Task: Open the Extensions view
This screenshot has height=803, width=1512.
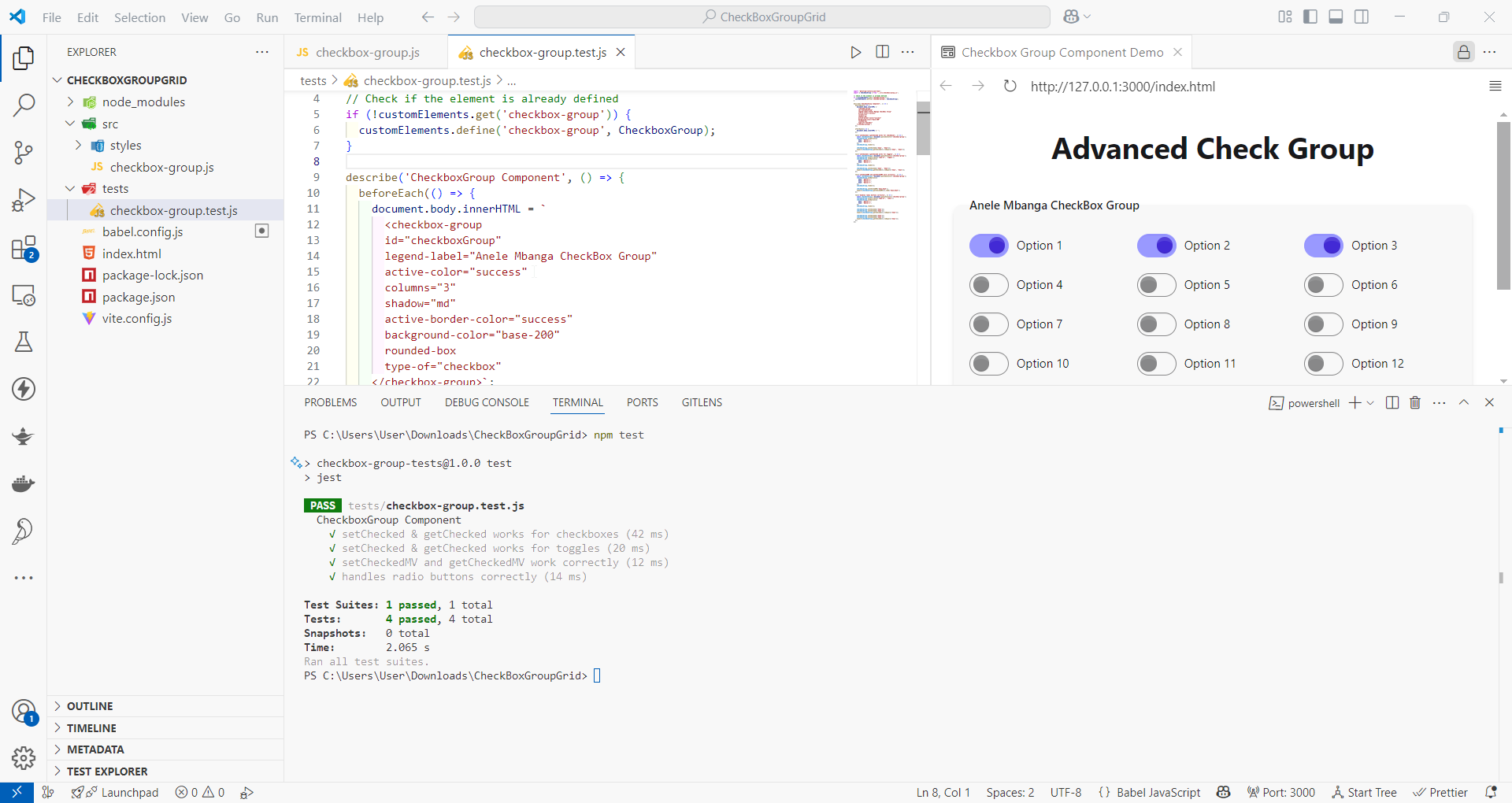Action: tap(24, 249)
